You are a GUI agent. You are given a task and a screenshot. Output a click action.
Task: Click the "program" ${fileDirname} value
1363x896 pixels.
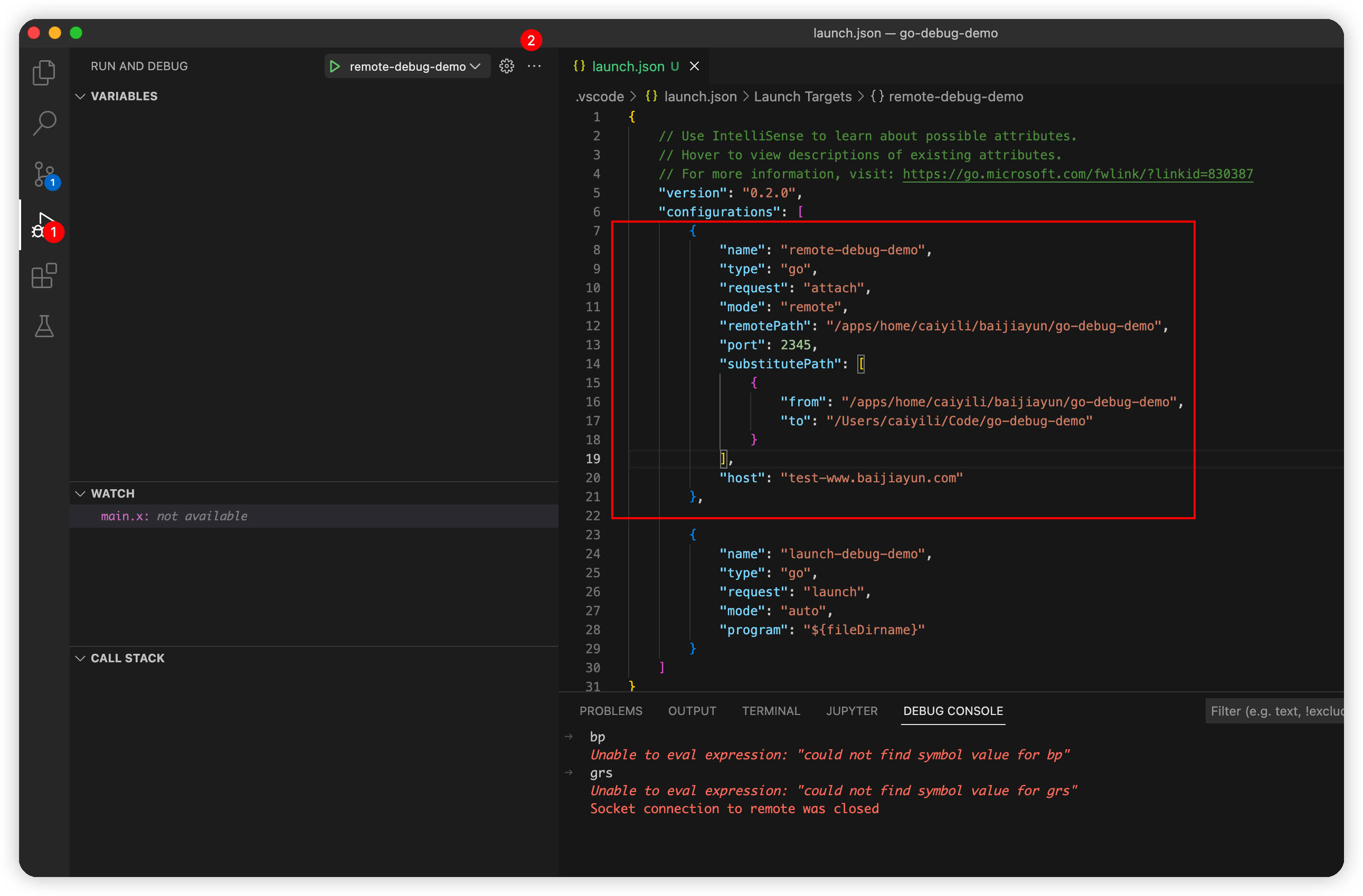(864, 630)
